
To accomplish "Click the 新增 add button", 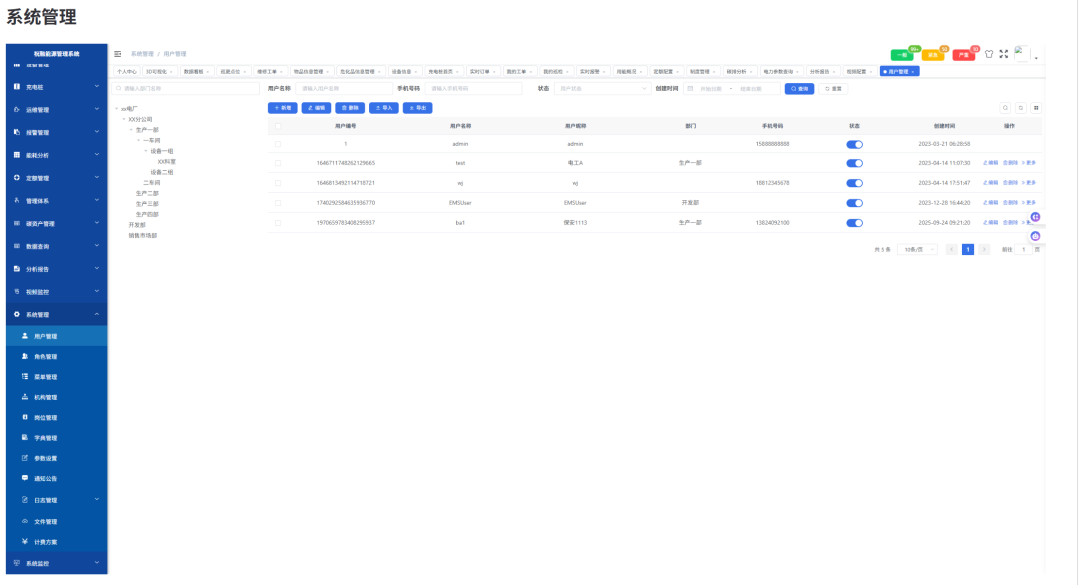I will (x=282, y=108).
